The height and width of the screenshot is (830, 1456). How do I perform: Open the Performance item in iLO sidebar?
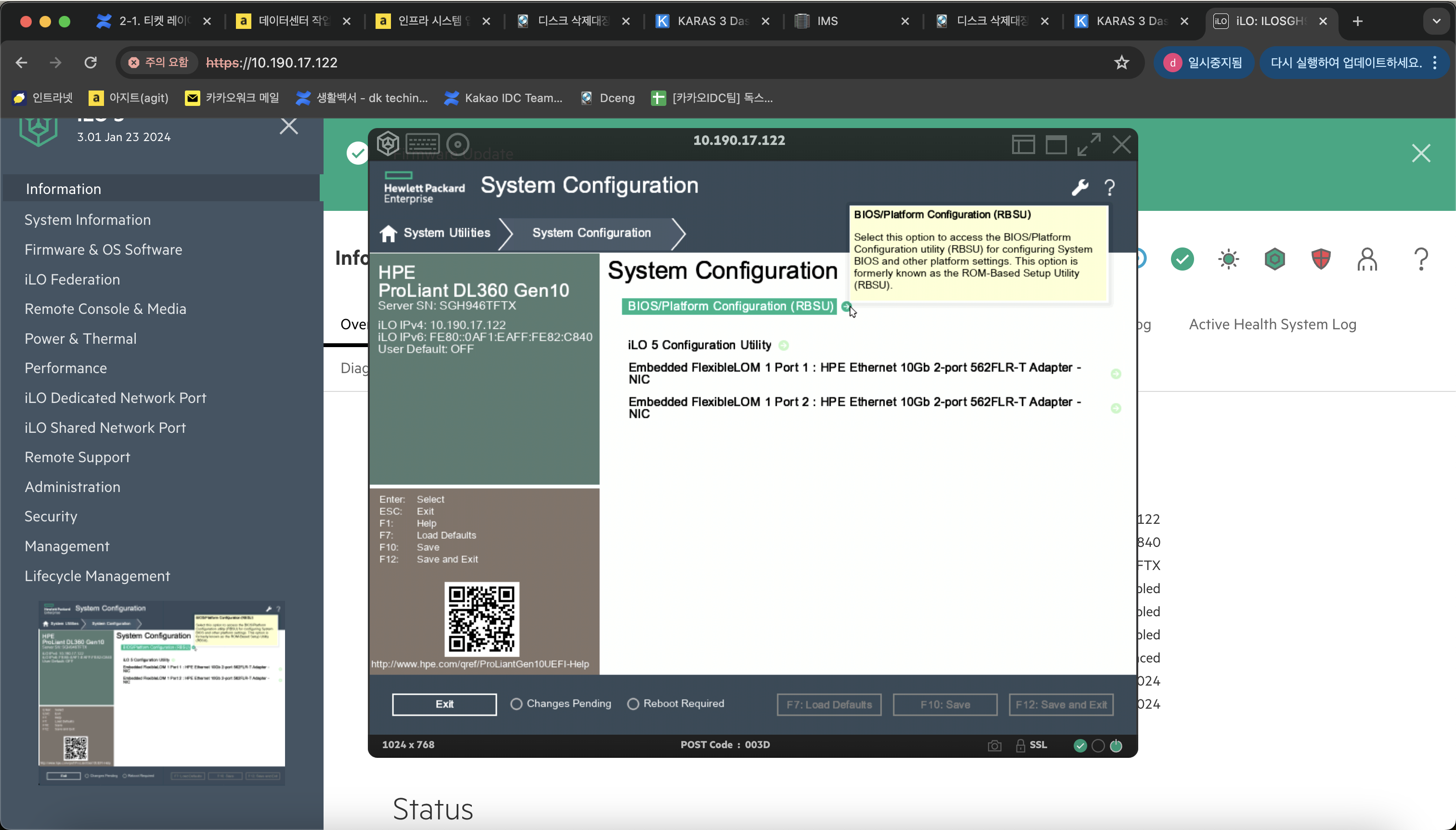point(65,368)
